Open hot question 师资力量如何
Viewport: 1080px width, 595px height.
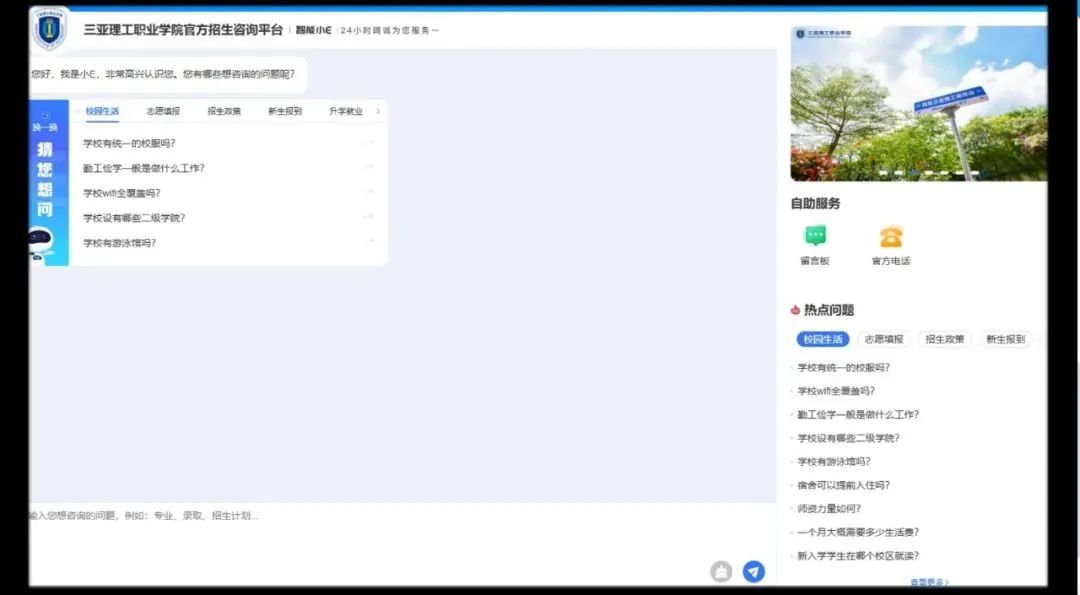coord(829,508)
